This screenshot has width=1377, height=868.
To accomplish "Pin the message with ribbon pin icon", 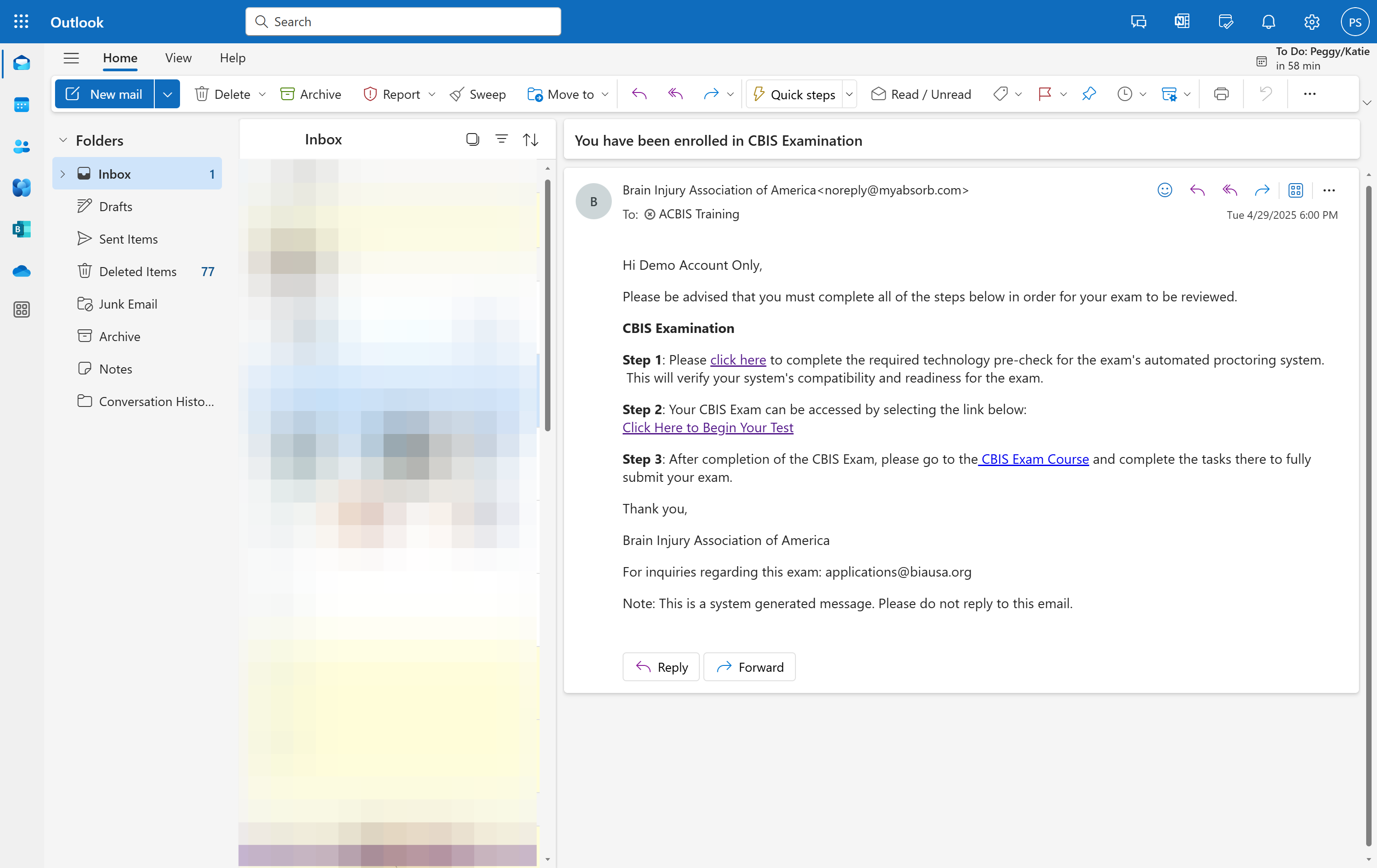I will tap(1088, 94).
